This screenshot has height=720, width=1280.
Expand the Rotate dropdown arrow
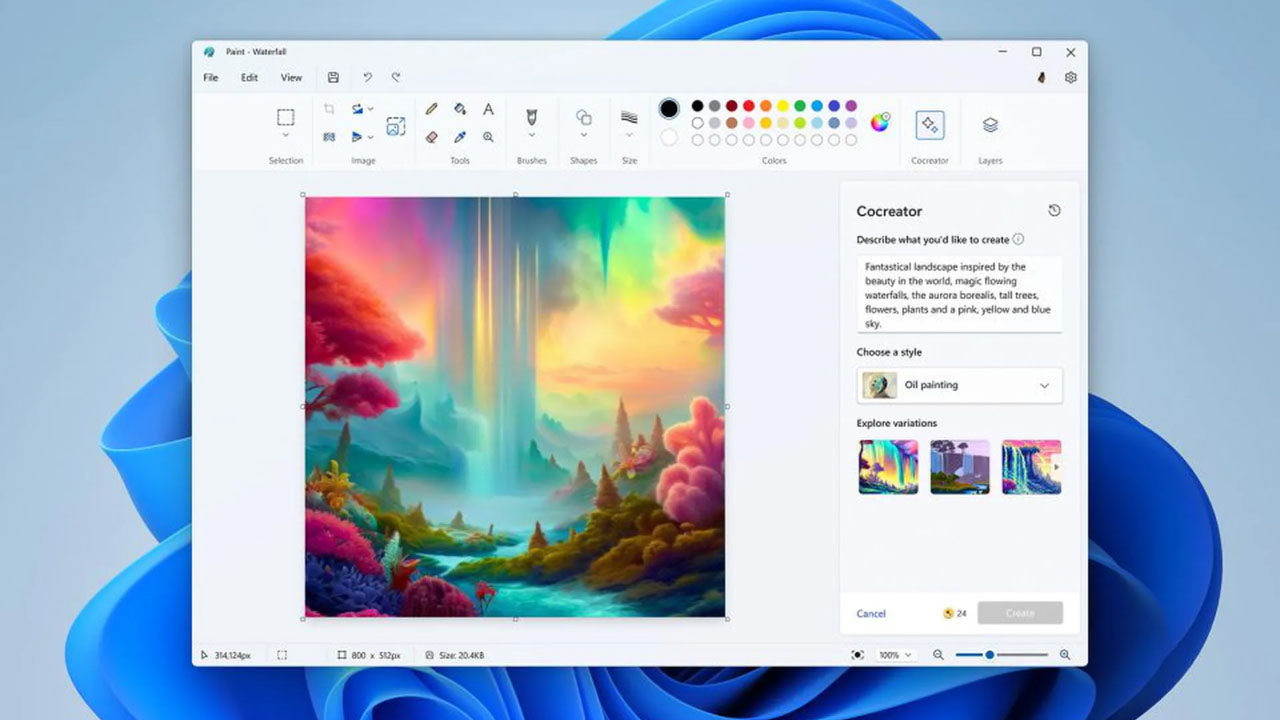click(370, 109)
